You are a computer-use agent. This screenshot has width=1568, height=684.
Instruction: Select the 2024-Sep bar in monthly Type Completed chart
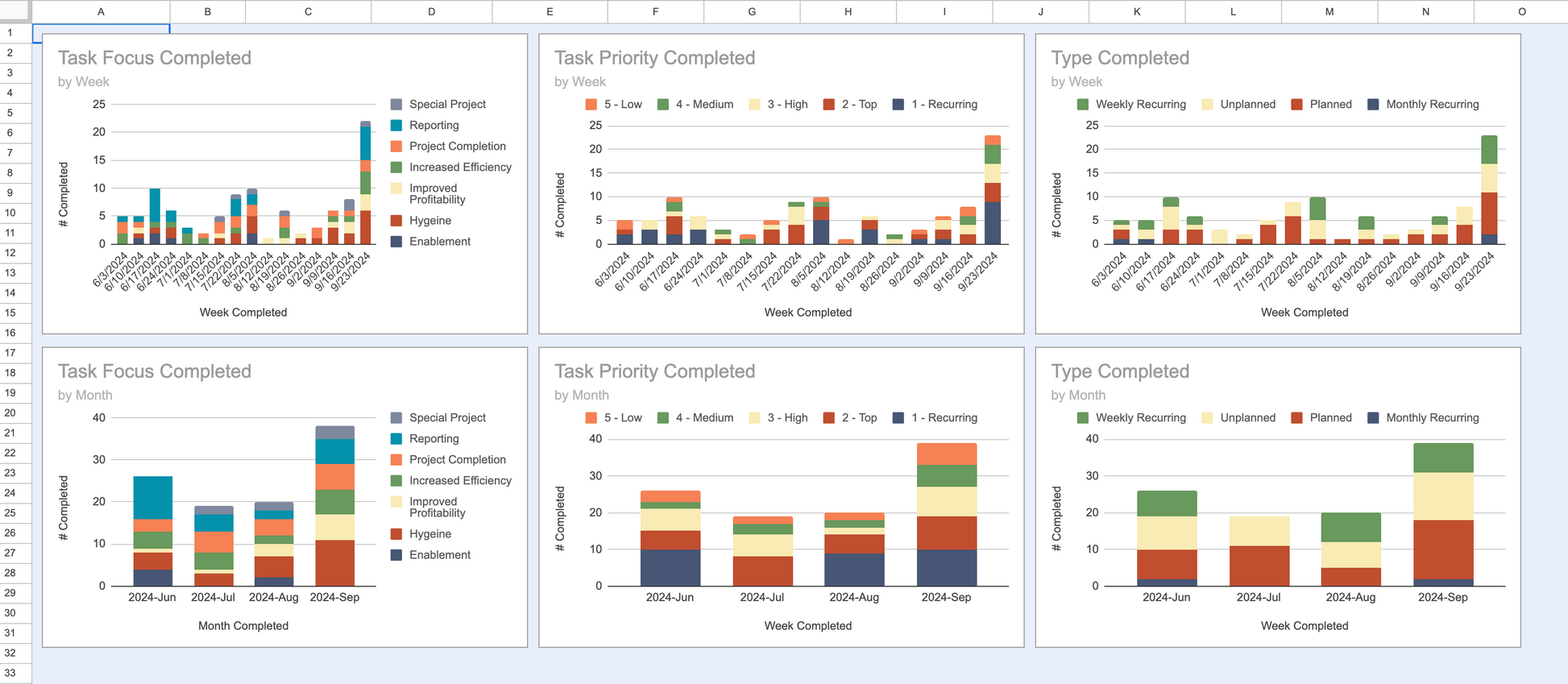(1442, 514)
